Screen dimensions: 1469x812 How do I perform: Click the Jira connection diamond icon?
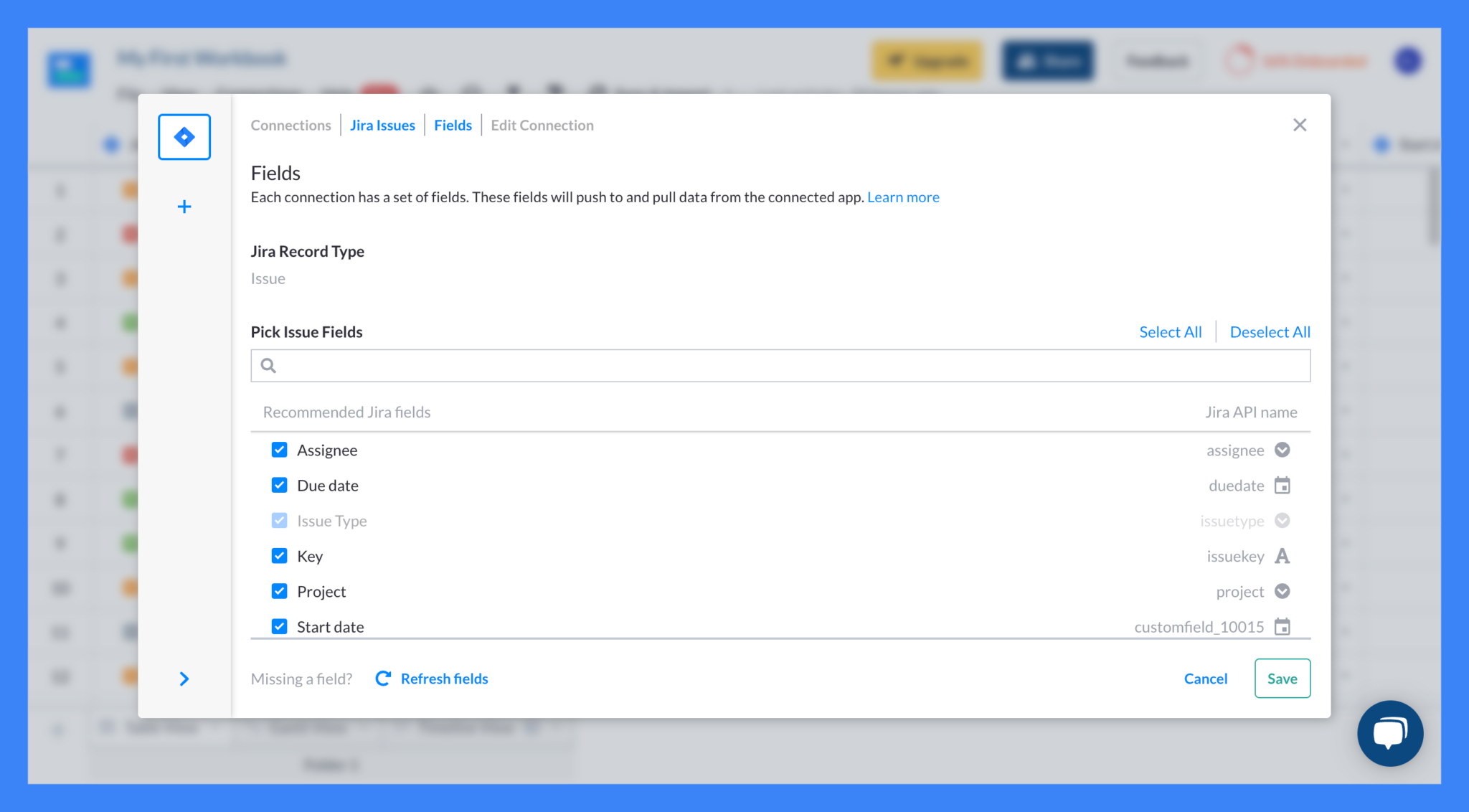[x=184, y=137]
